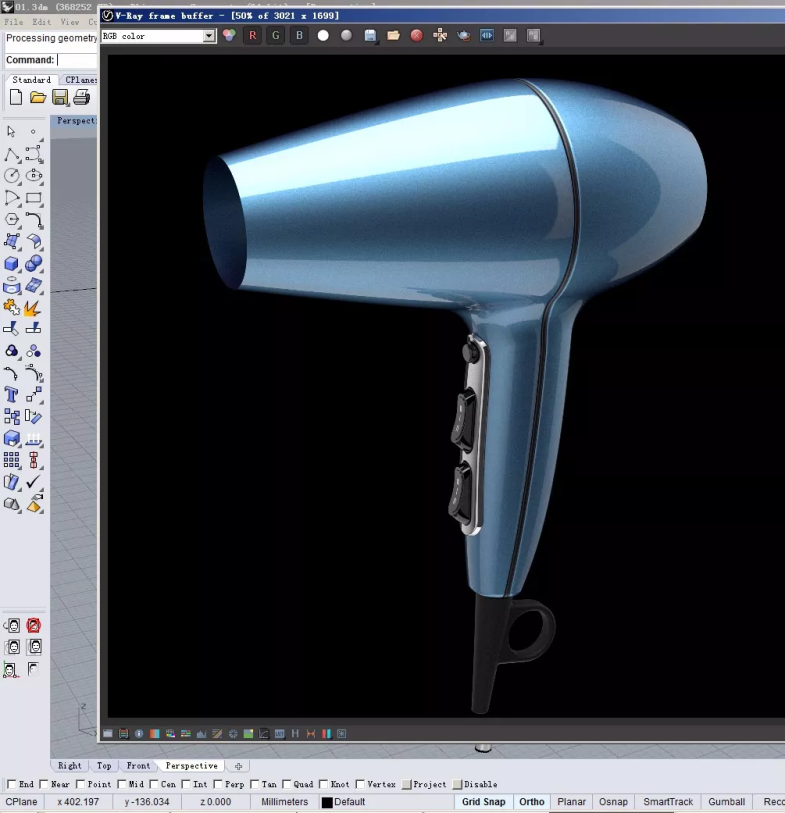Viewport: 785px width, 813px height.
Task: Enable the End object snap checkbox
Action: (12, 784)
